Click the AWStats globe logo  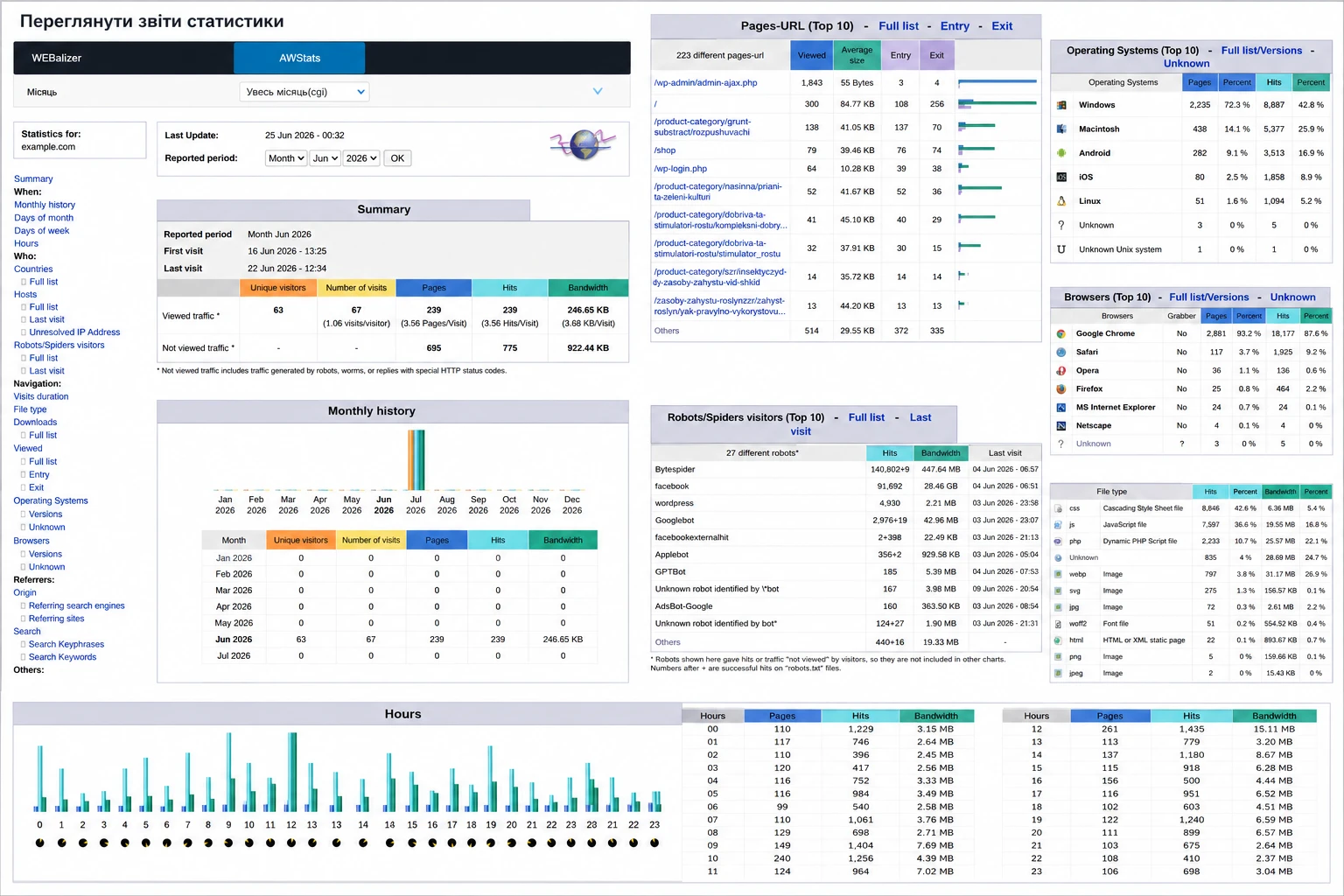point(584,143)
